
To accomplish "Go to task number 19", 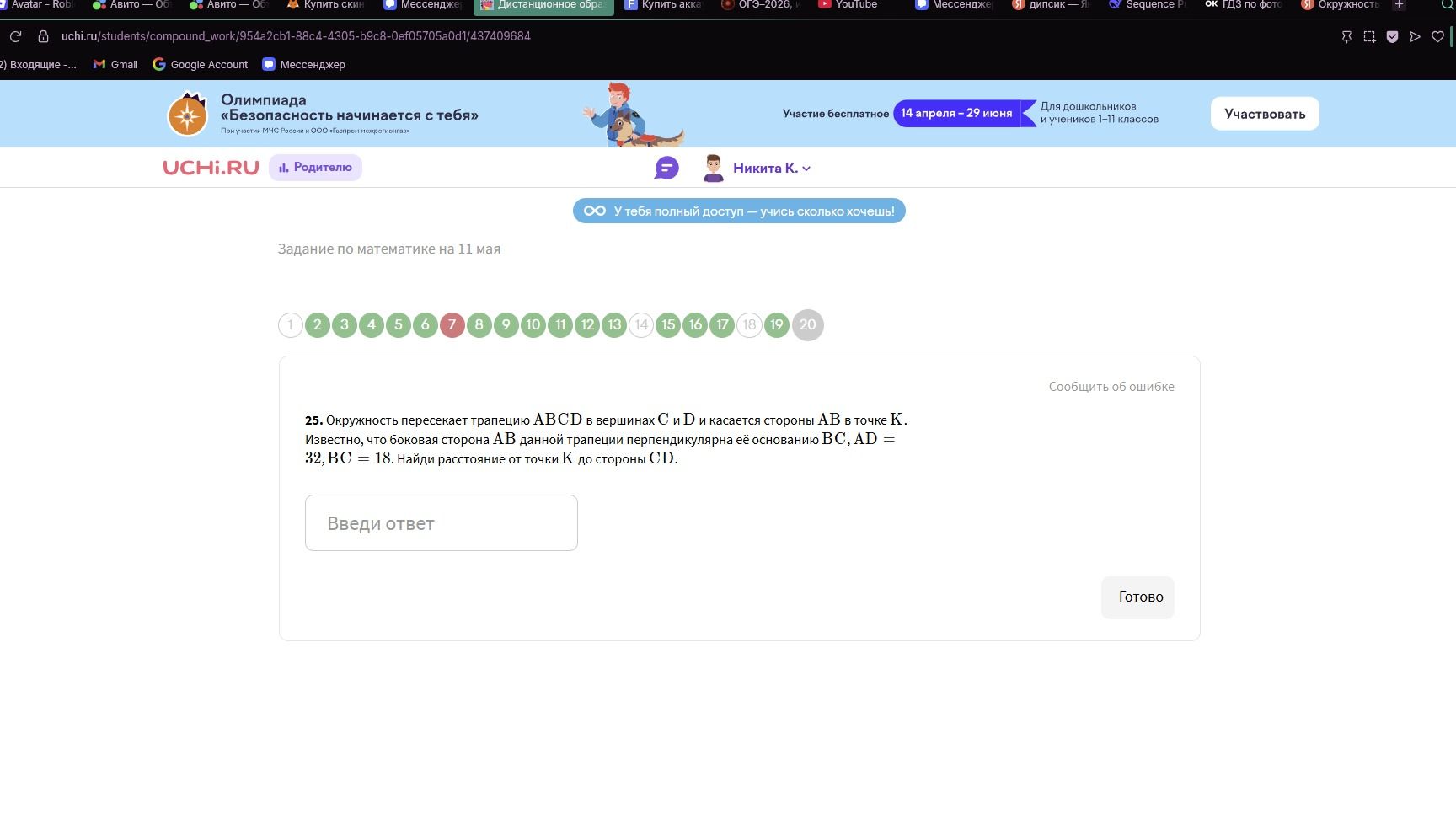I will click(x=777, y=324).
